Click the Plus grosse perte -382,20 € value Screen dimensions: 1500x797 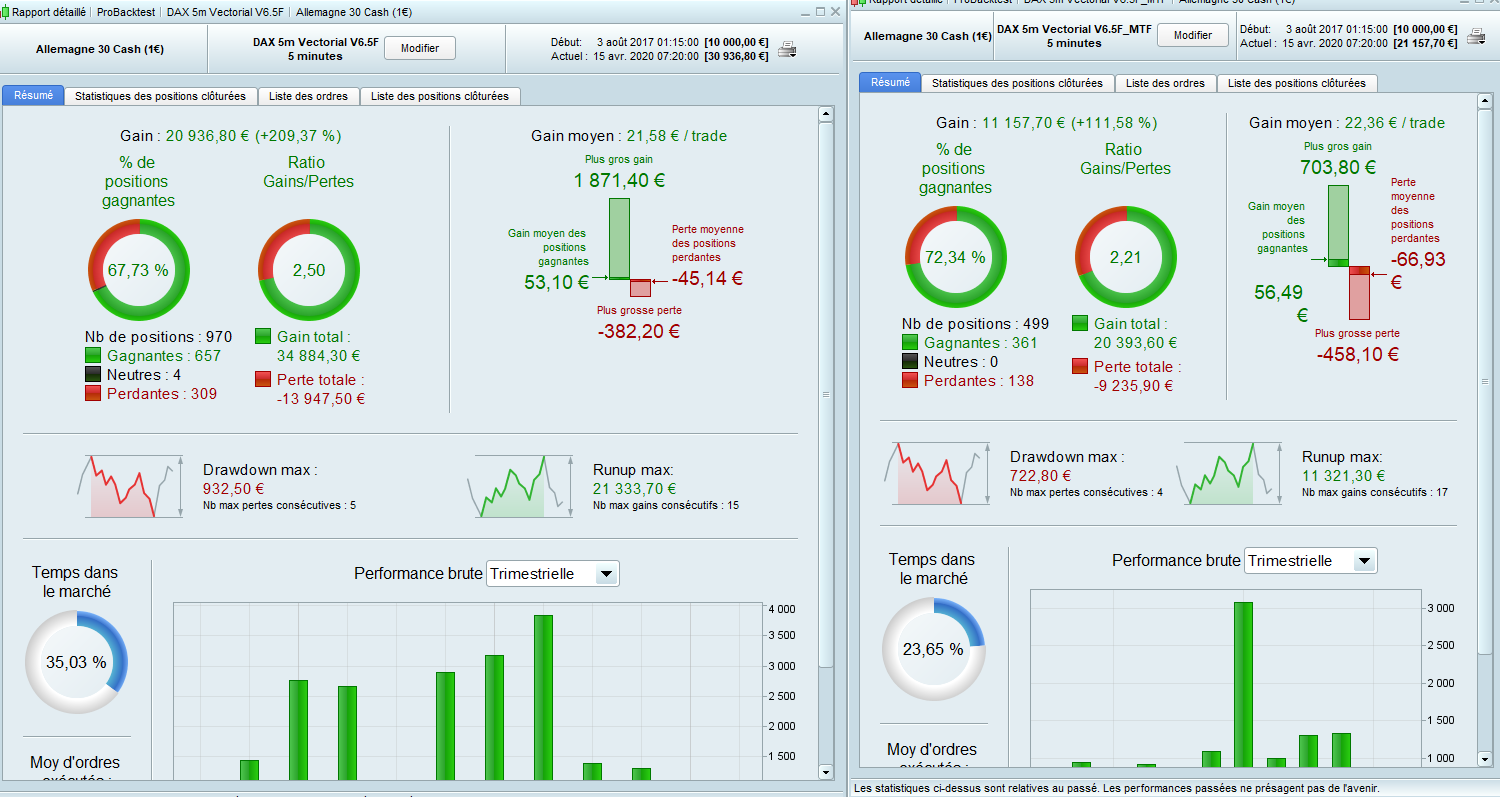click(639, 331)
